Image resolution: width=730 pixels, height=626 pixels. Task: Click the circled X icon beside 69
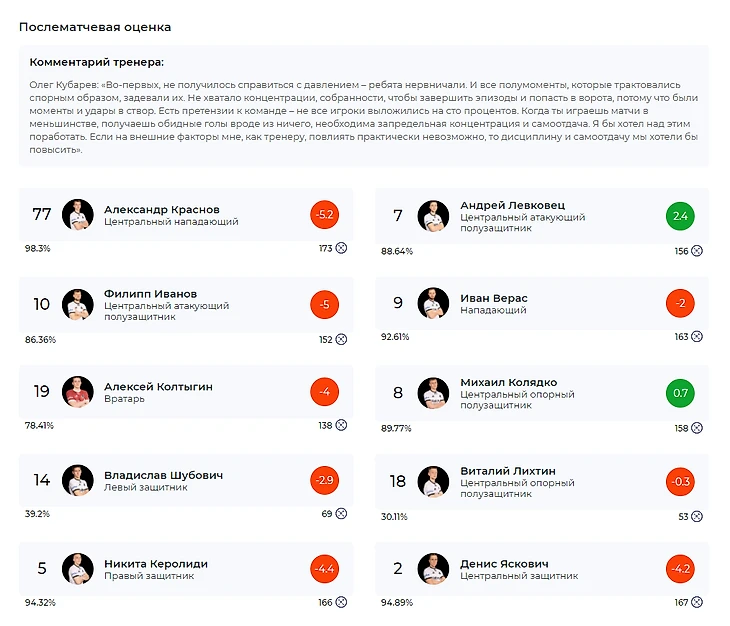(x=341, y=513)
